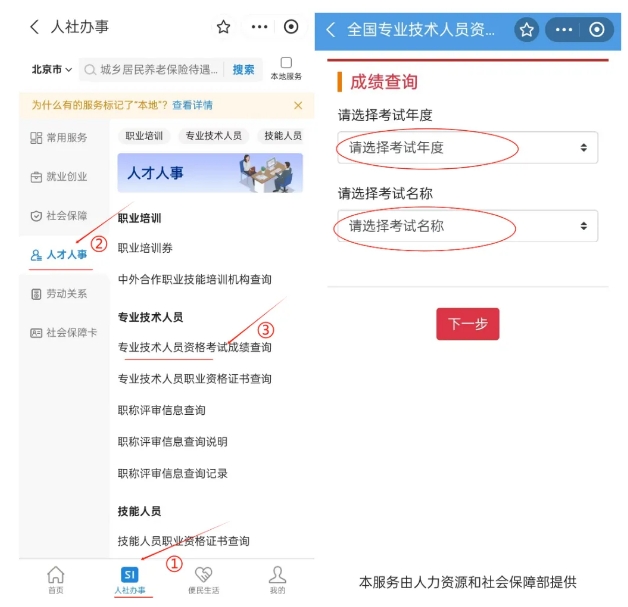Screen dimensions: 628x607
Task: Click the search box for 城乡居民养老保险
Action: pos(152,70)
